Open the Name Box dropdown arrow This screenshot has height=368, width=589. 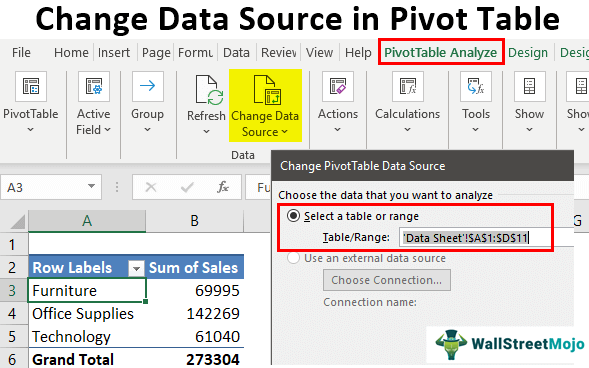point(91,186)
